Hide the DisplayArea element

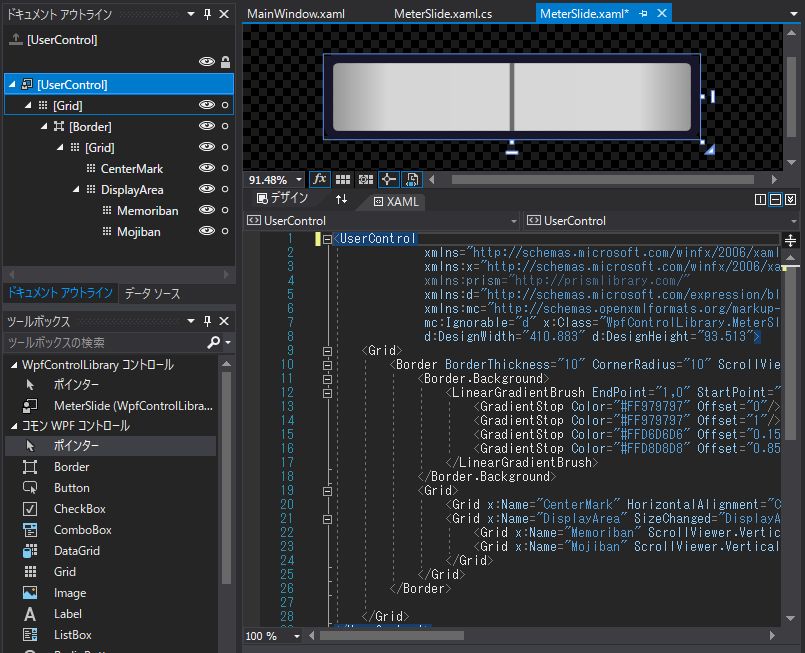point(206,189)
